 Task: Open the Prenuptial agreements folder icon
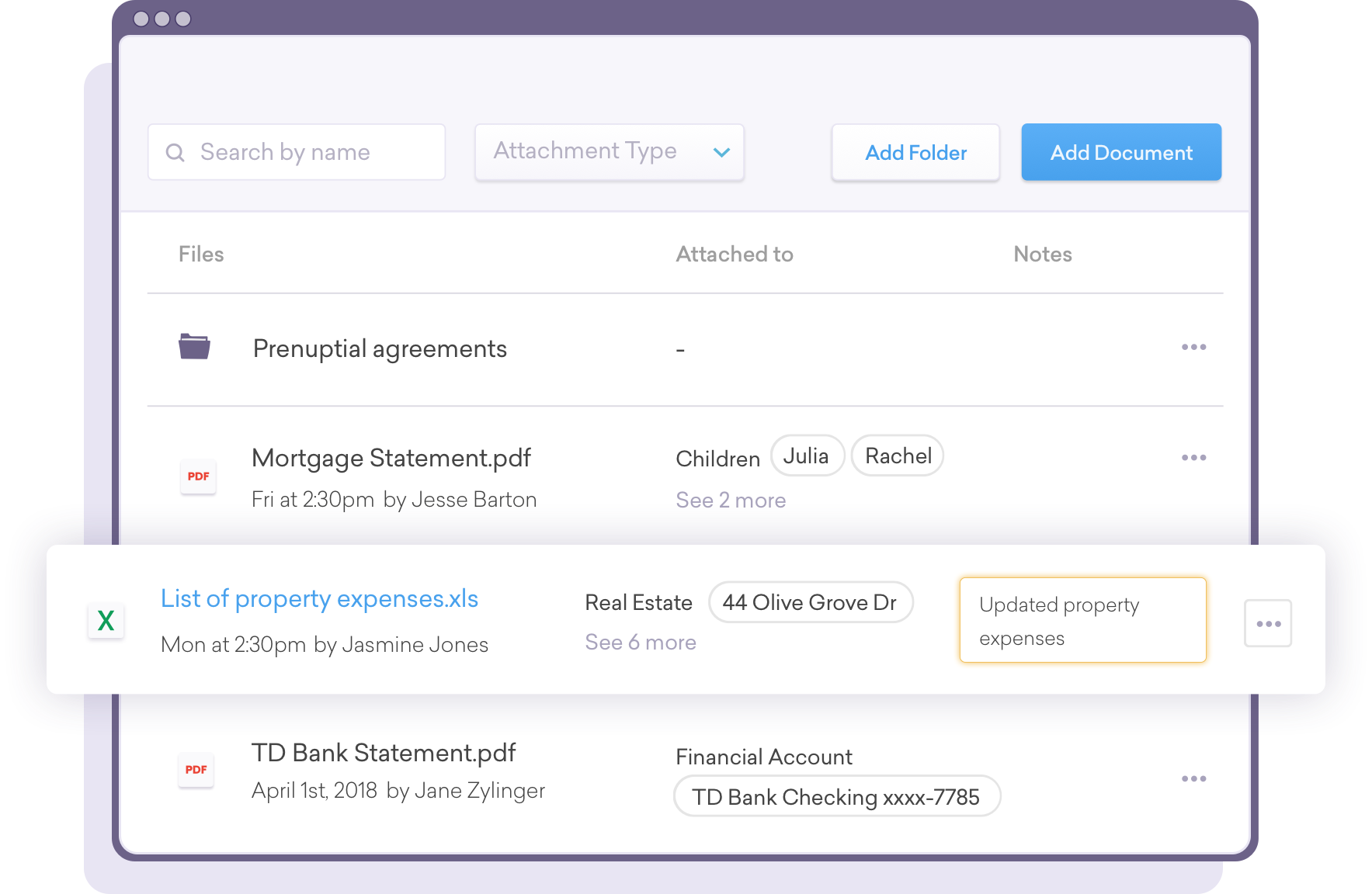[194, 346]
